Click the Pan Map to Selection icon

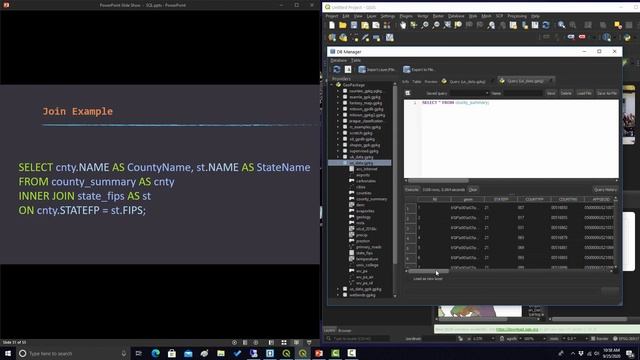click(414, 25)
